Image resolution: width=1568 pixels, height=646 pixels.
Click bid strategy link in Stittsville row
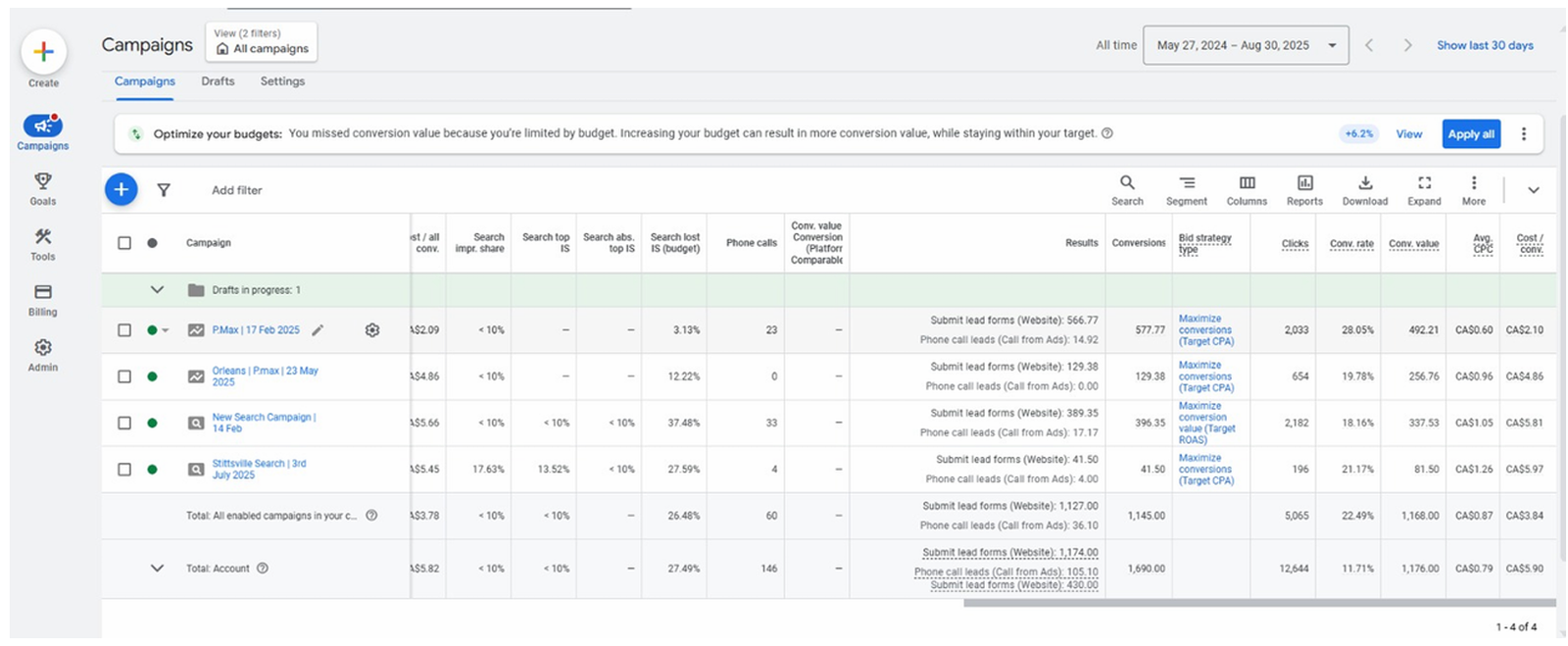click(1205, 469)
